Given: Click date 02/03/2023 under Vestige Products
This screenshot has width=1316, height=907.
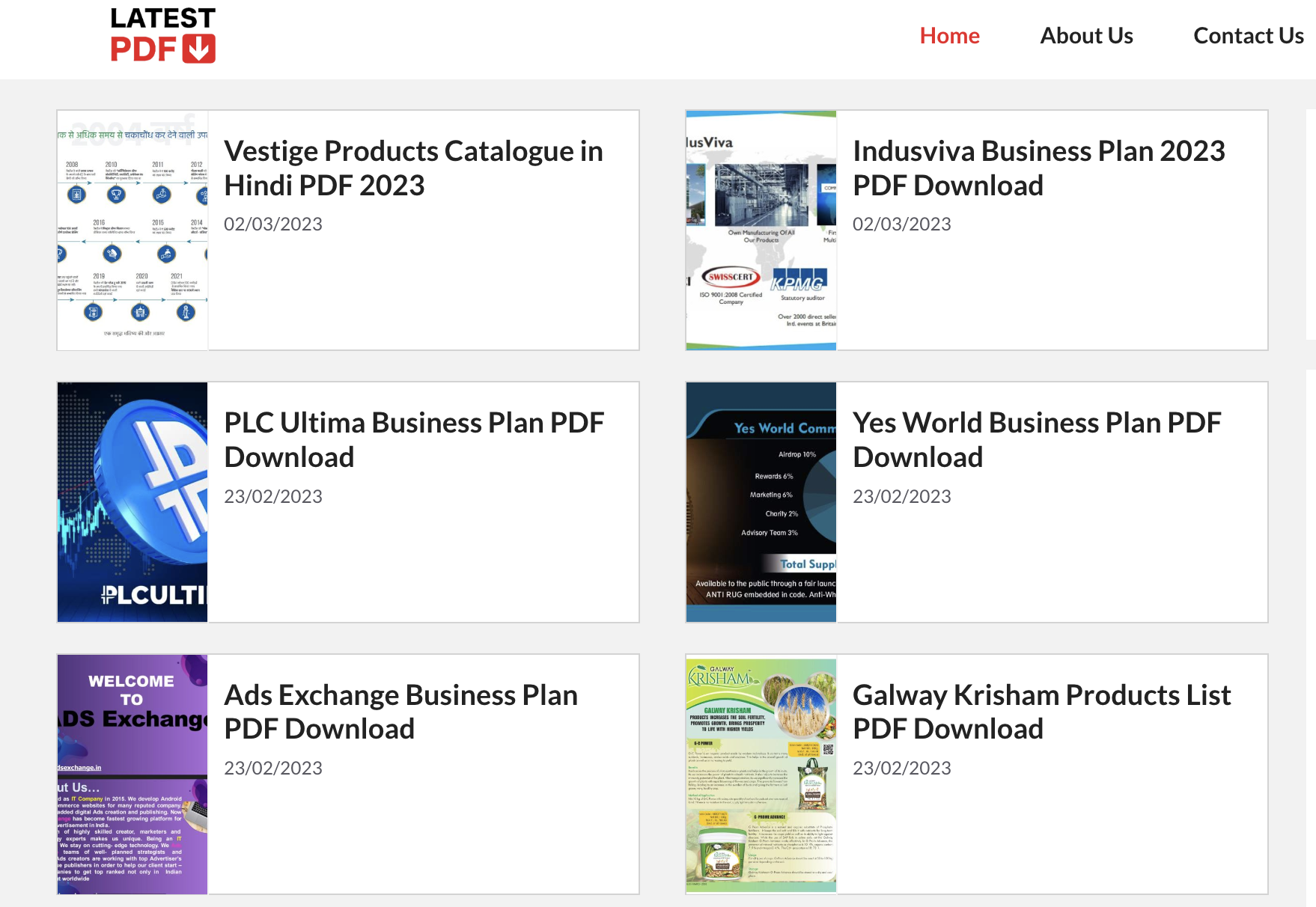Looking at the screenshot, I should [273, 225].
